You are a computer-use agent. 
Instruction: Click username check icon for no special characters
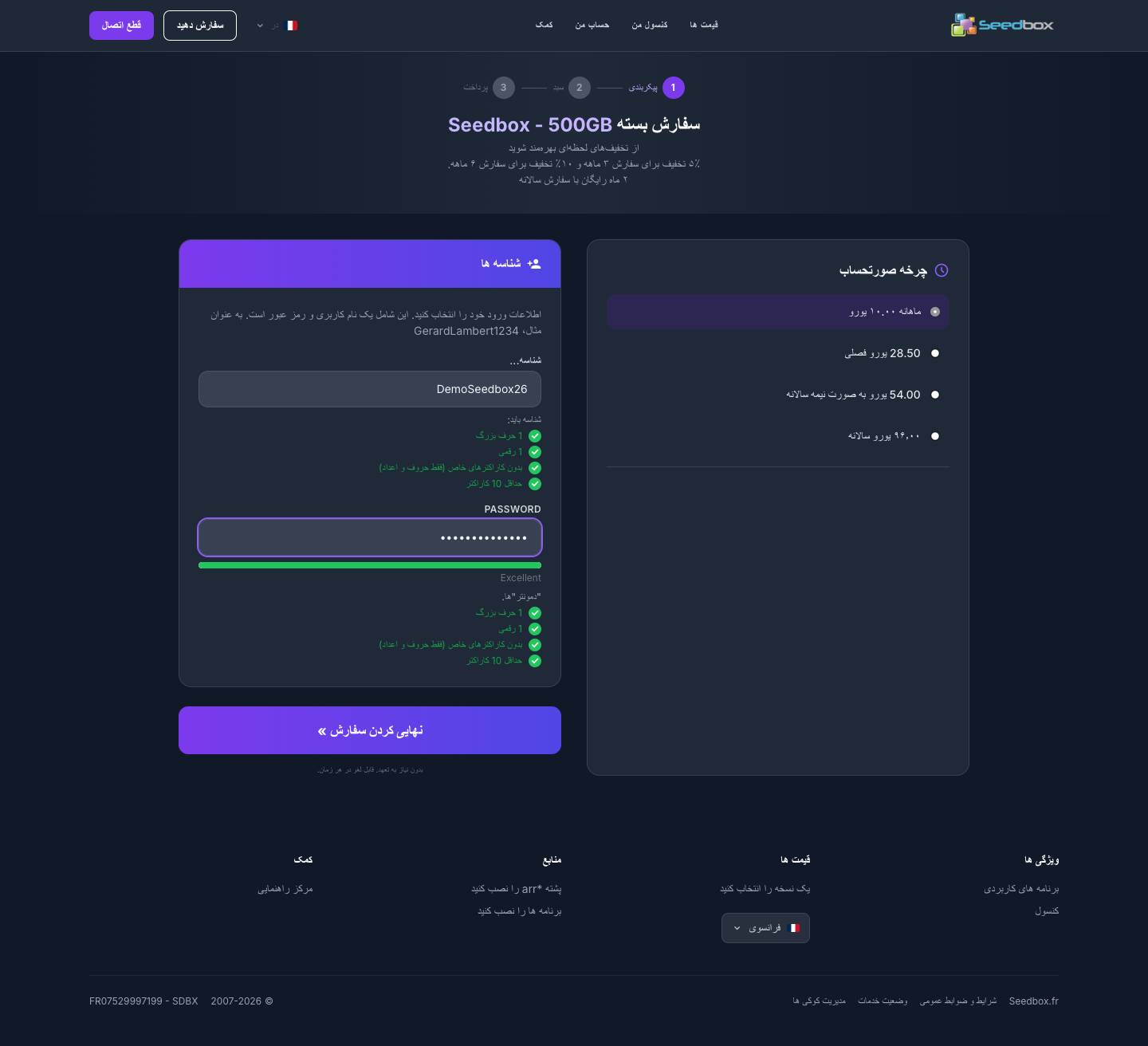point(535,468)
